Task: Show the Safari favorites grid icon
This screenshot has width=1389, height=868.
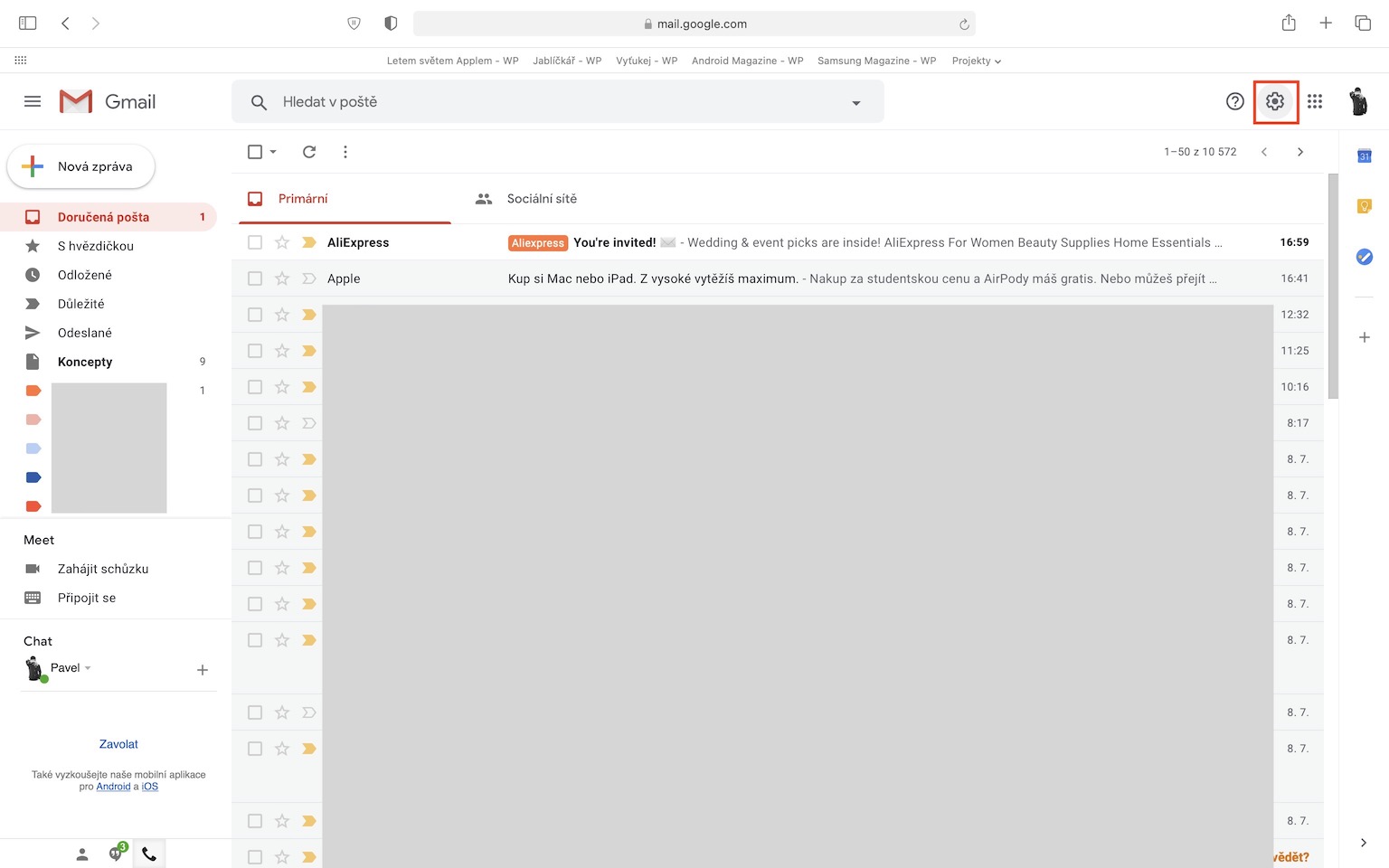Action: click(x=21, y=61)
